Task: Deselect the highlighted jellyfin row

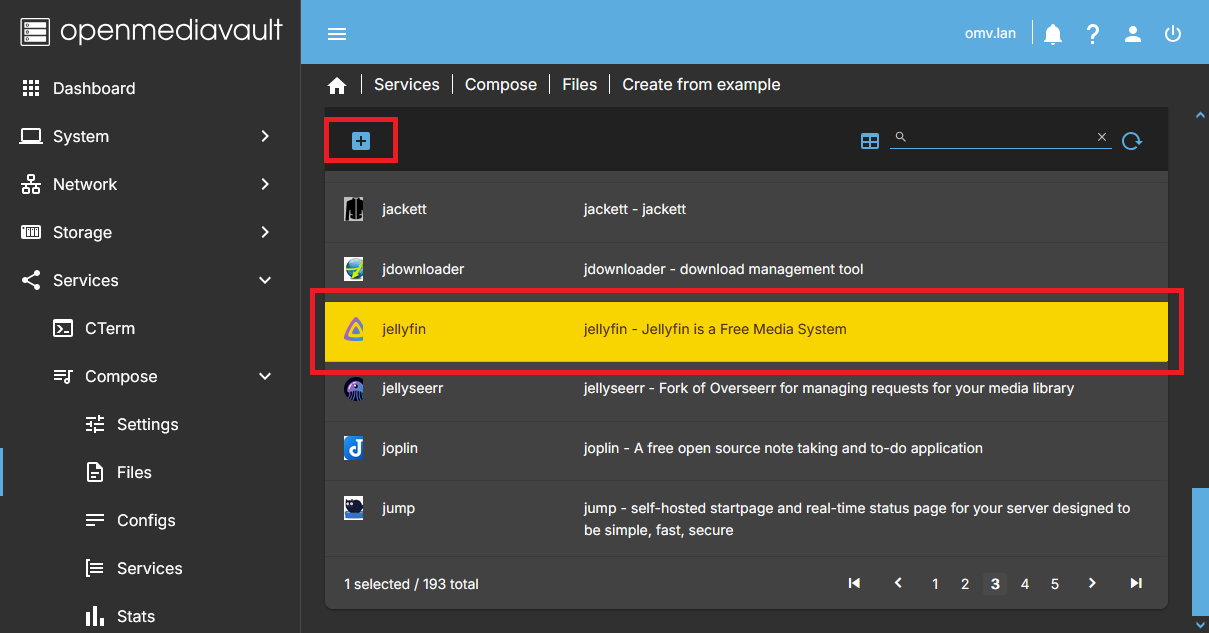Action: coord(700,329)
